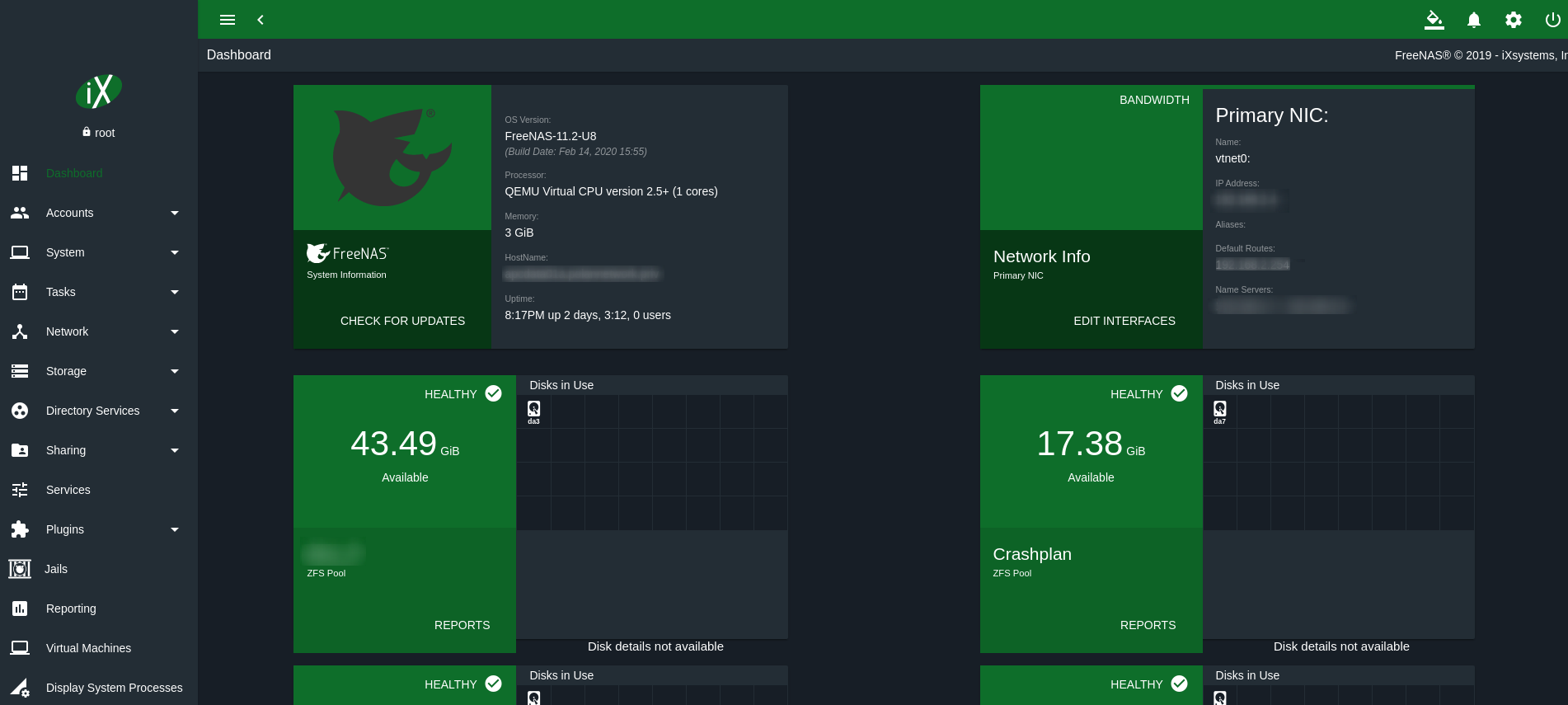
Task: Open the theme color picker icon
Action: 1434,20
